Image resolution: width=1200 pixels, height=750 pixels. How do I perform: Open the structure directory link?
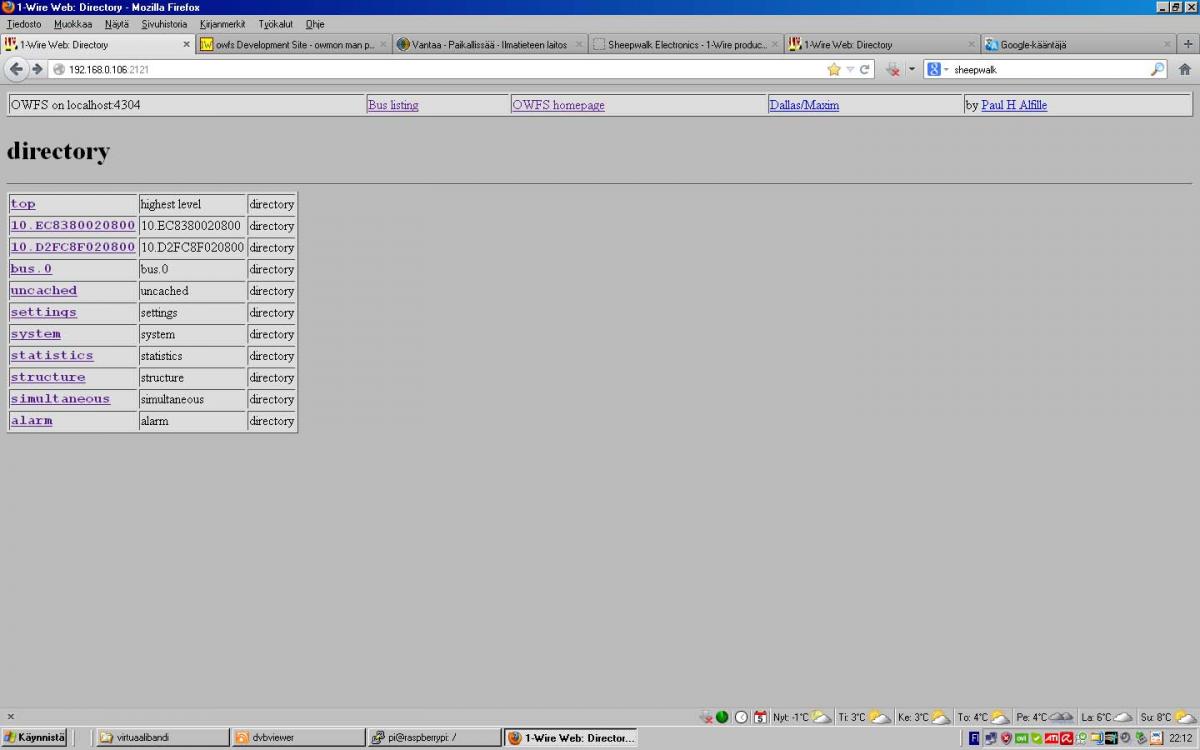pos(48,377)
